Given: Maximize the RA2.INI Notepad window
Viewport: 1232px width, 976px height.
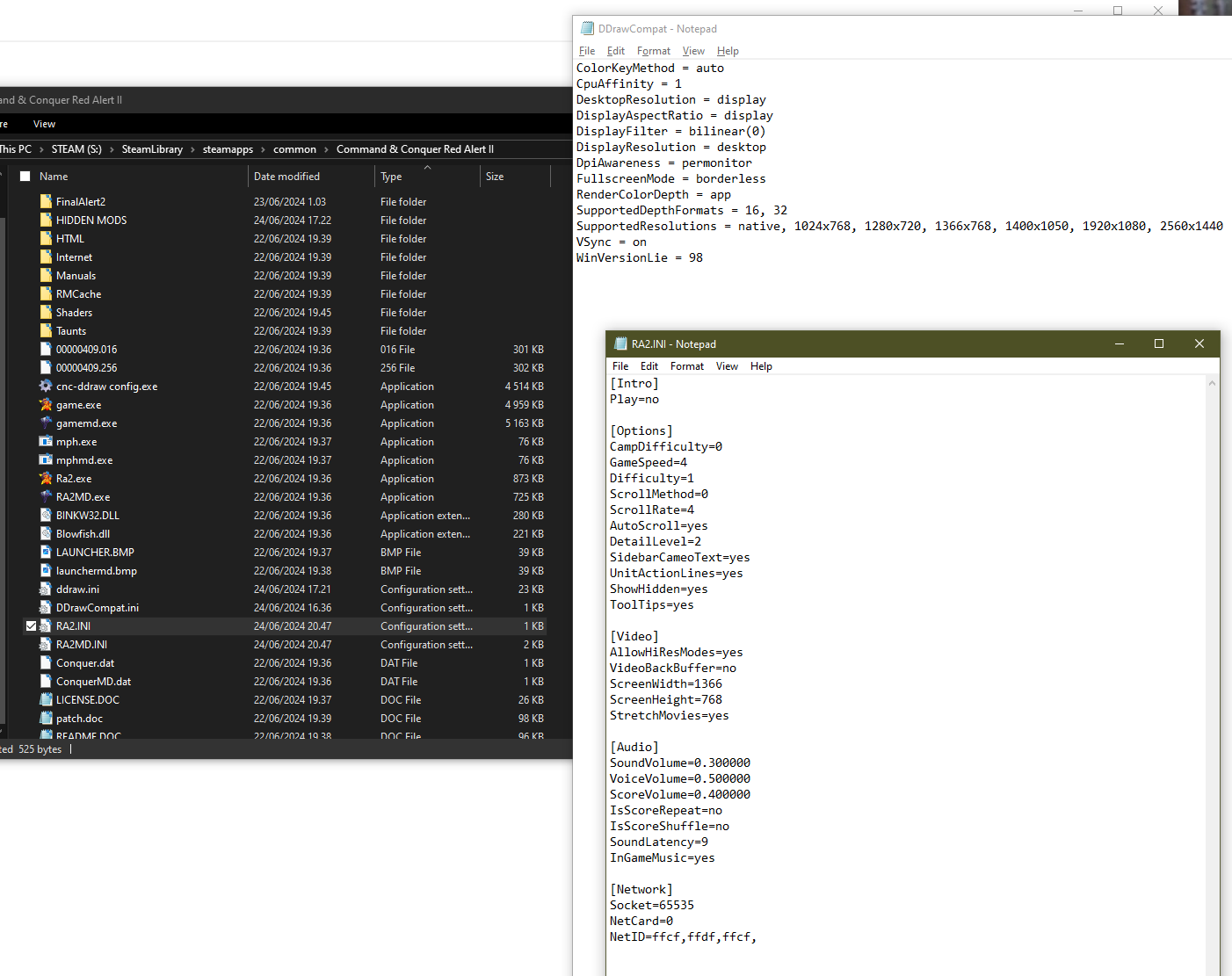Looking at the screenshot, I should click(x=1159, y=343).
